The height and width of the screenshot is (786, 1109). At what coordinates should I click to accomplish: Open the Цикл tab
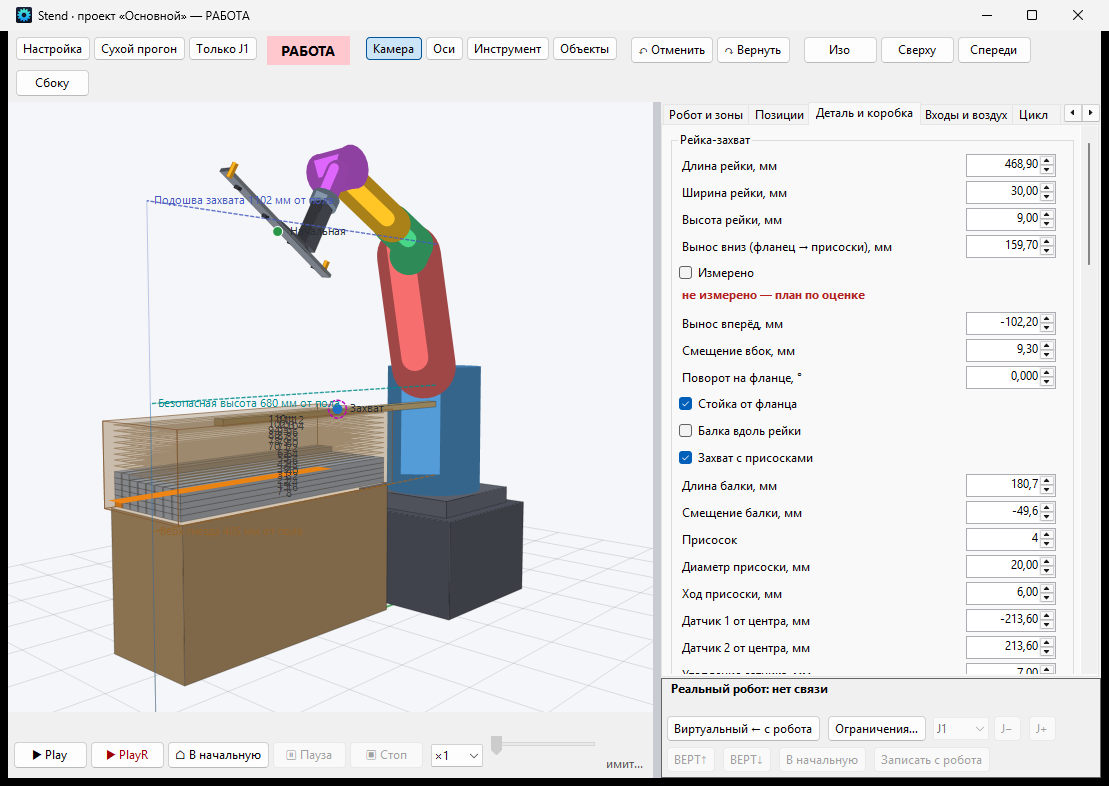point(1033,115)
